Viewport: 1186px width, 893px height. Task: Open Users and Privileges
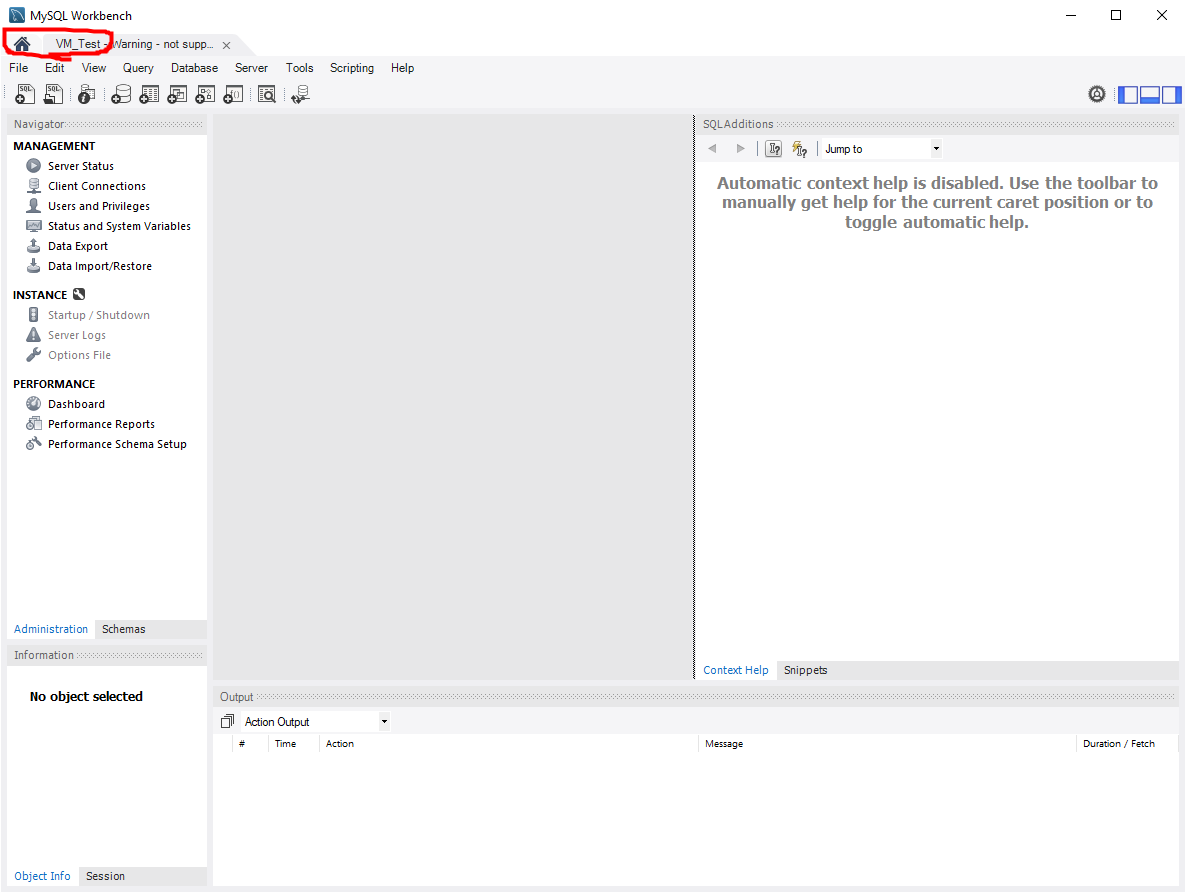click(98, 206)
